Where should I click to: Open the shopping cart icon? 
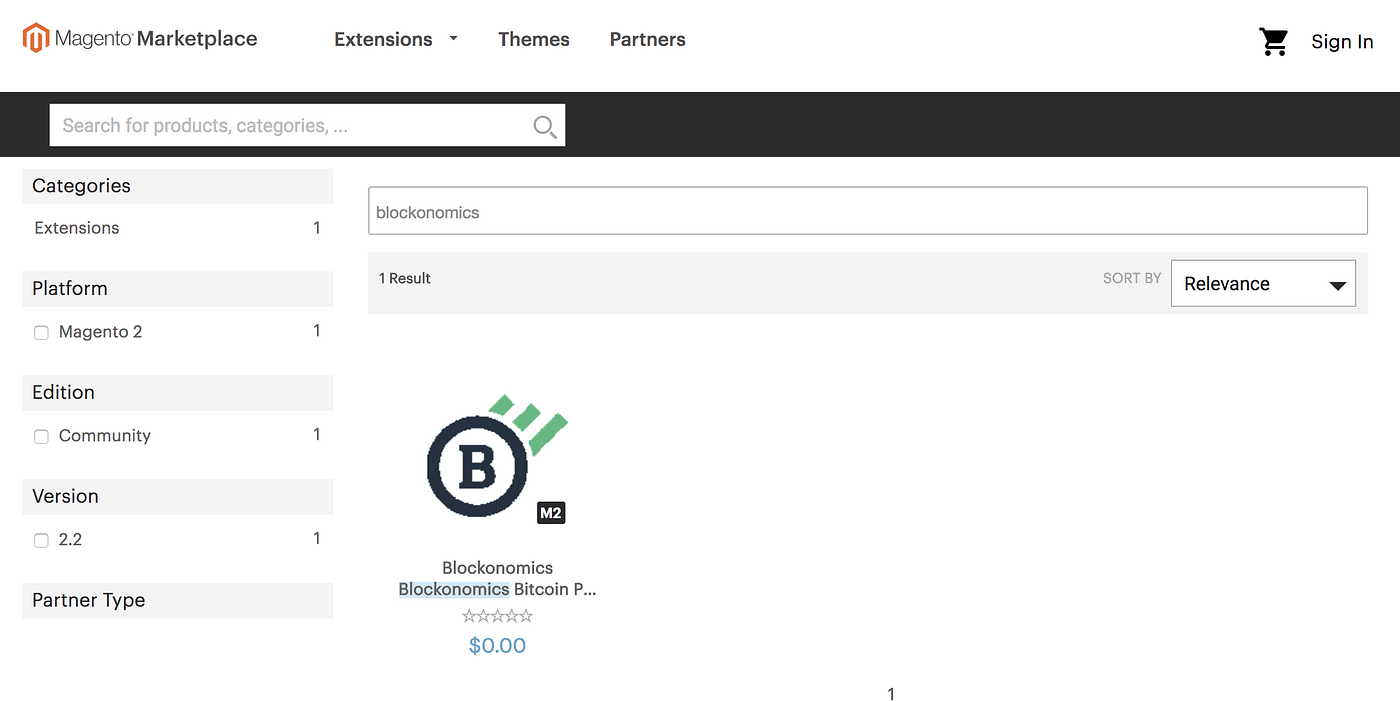tap(1274, 41)
